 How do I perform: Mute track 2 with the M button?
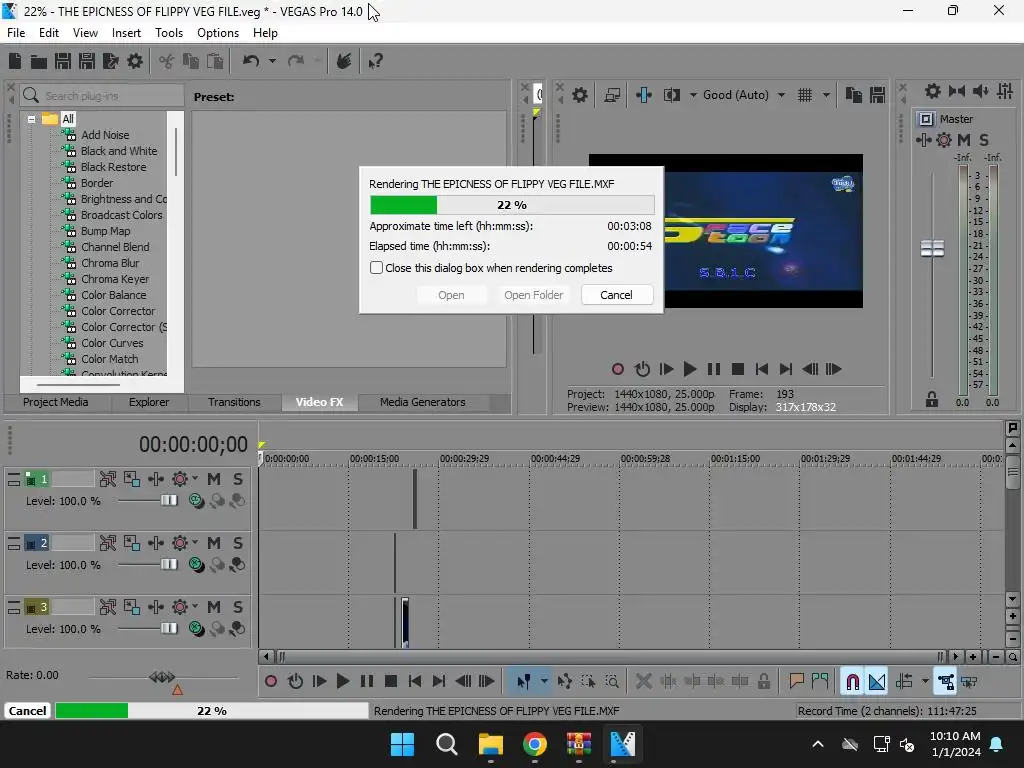click(x=214, y=543)
